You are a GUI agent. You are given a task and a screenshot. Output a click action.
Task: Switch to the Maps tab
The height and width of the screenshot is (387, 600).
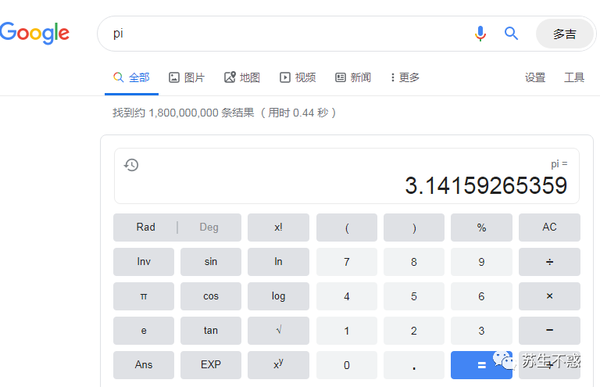tap(242, 78)
